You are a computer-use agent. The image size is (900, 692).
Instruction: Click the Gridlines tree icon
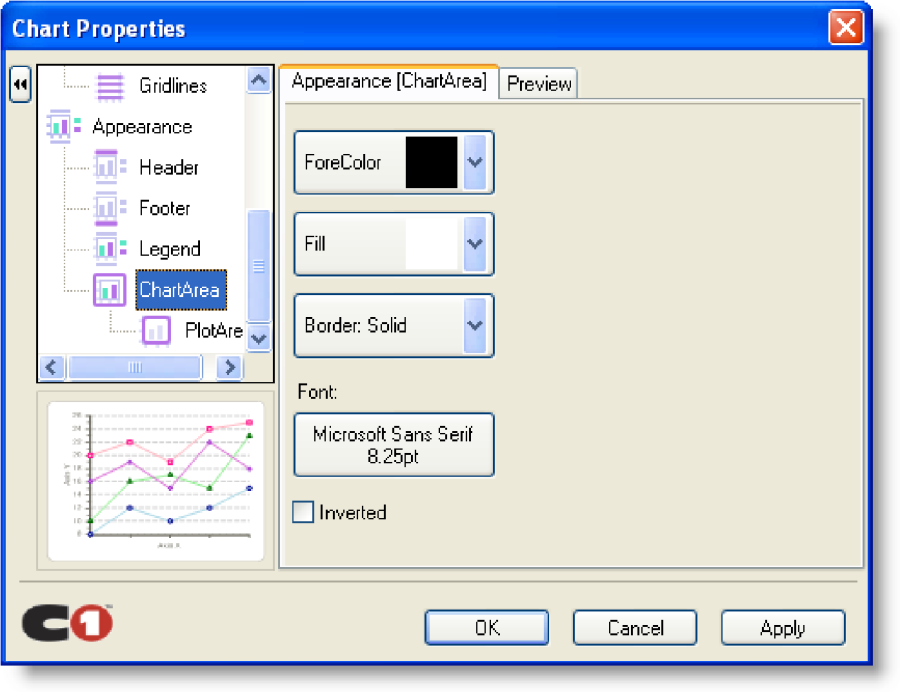coord(109,86)
